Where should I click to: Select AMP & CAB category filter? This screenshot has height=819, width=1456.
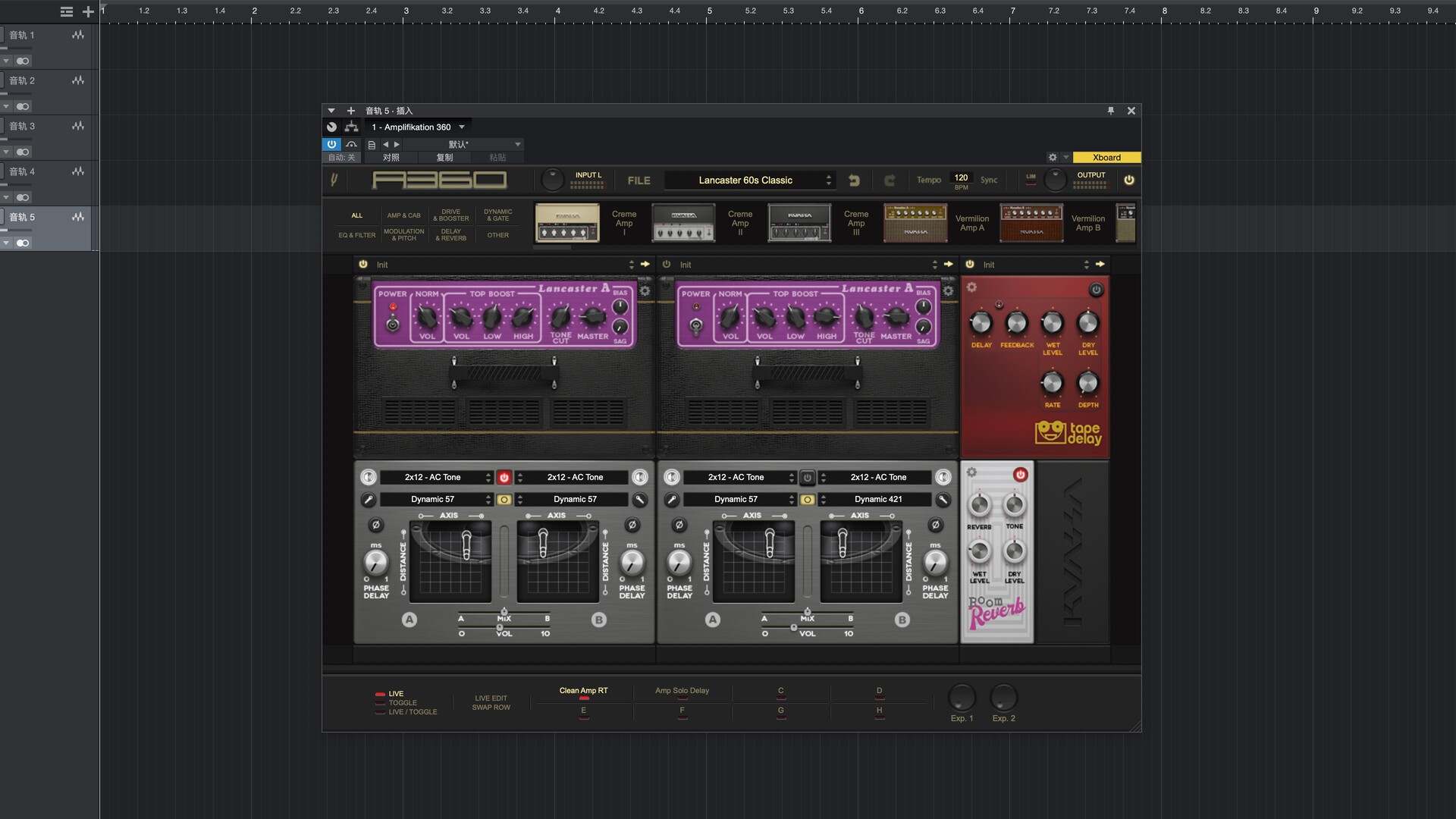[x=404, y=215]
